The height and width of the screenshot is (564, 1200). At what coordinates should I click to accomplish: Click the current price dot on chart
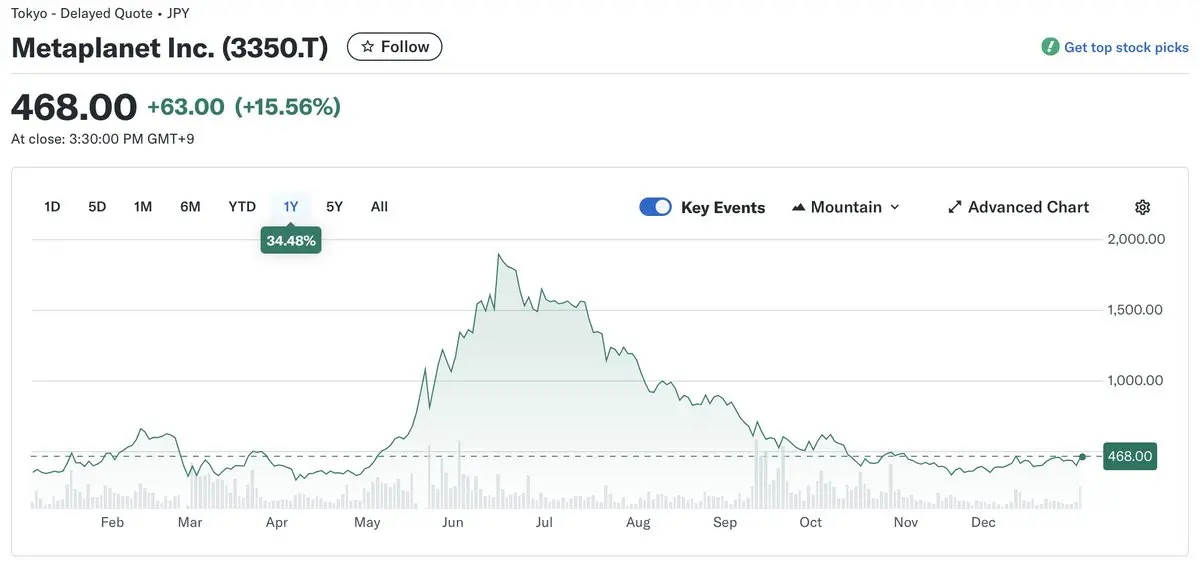coord(1082,457)
